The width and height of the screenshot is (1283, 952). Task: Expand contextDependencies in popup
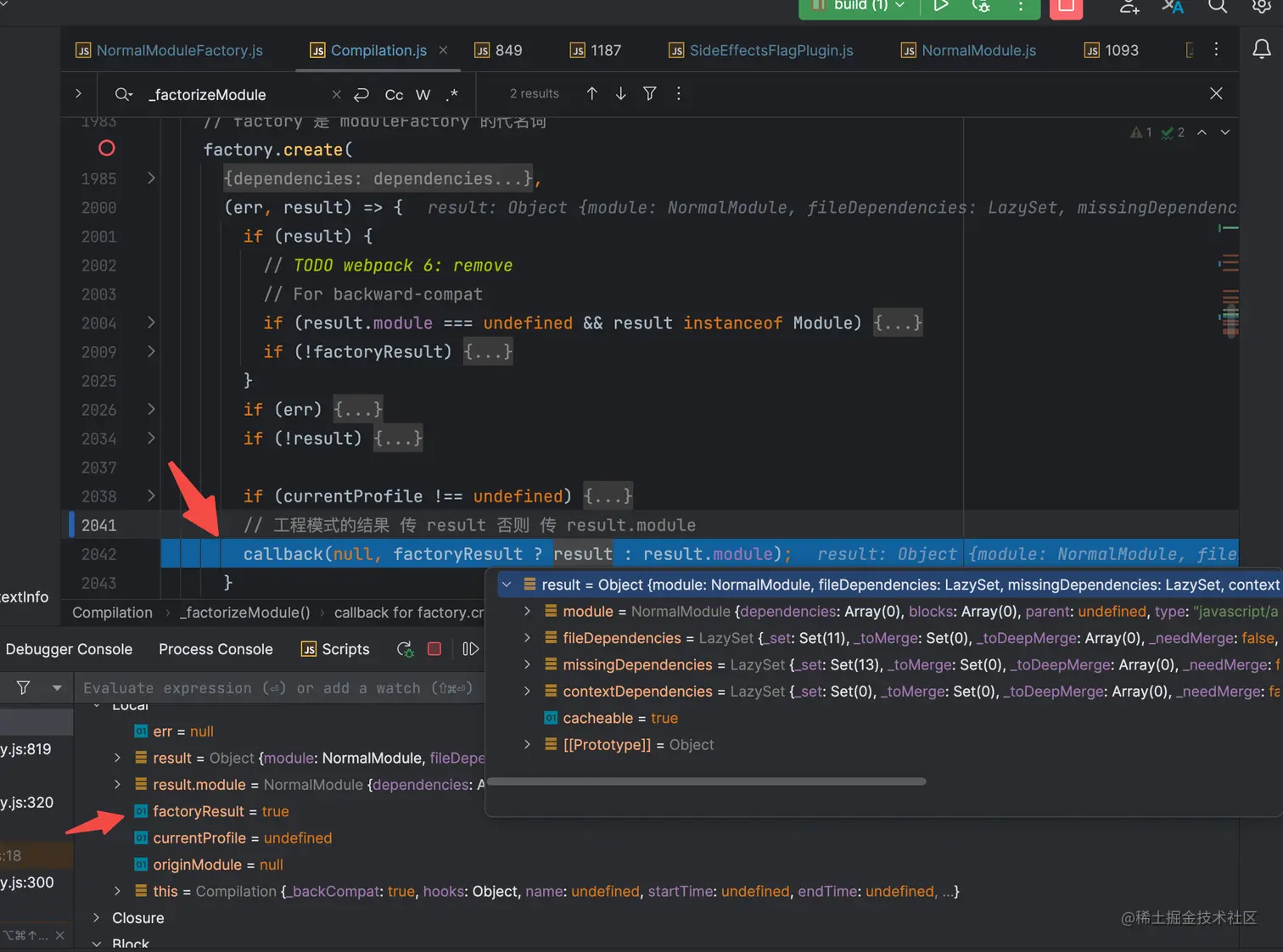click(x=527, y=691)
